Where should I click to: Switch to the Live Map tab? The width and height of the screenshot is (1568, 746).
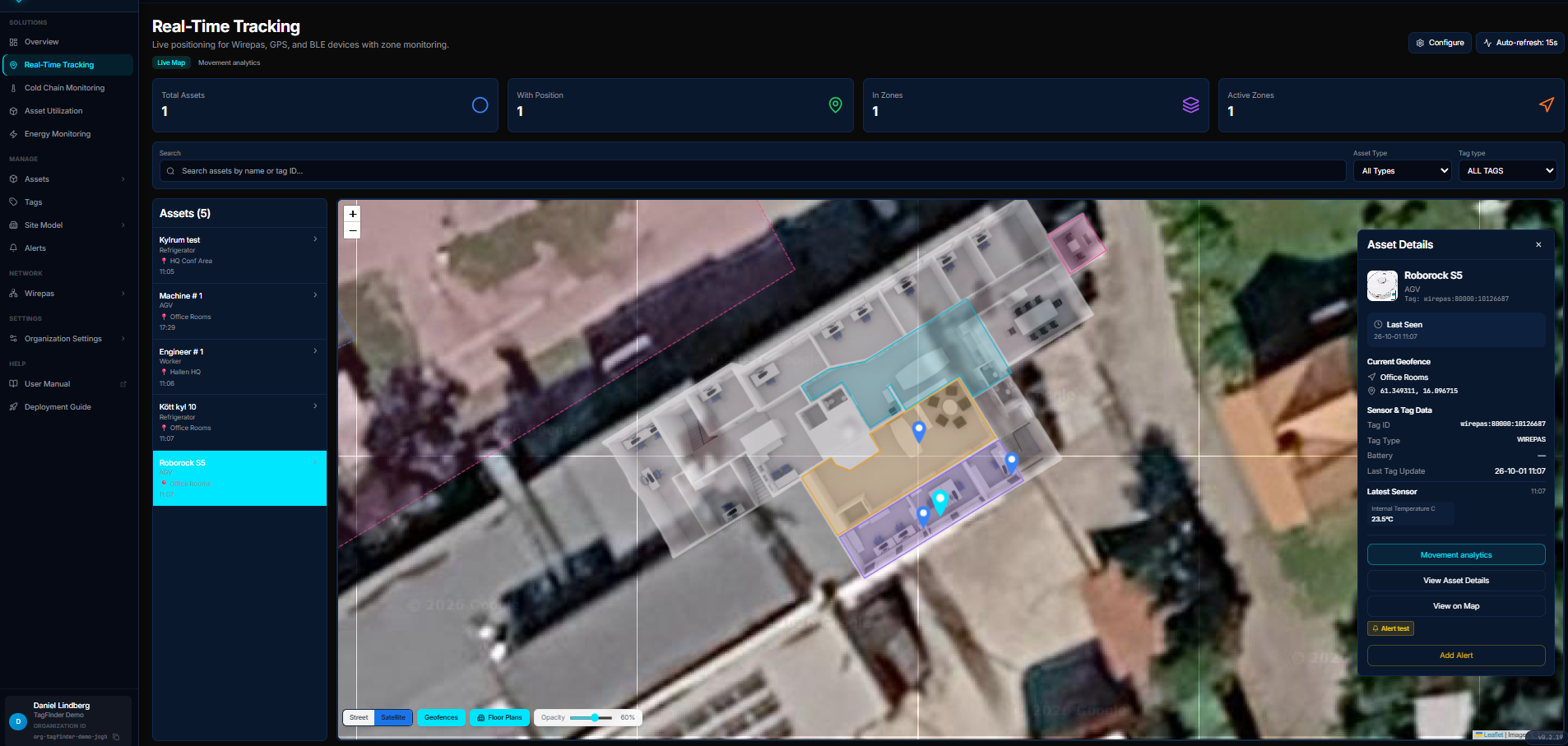click(171, 63)
